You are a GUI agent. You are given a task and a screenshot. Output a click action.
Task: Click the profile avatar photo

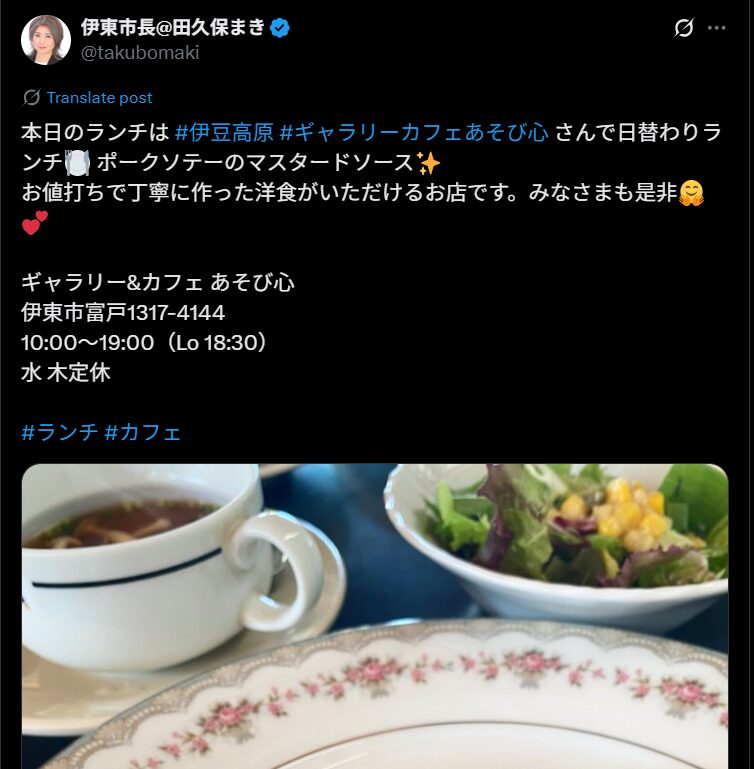click(x=46, y=40)
